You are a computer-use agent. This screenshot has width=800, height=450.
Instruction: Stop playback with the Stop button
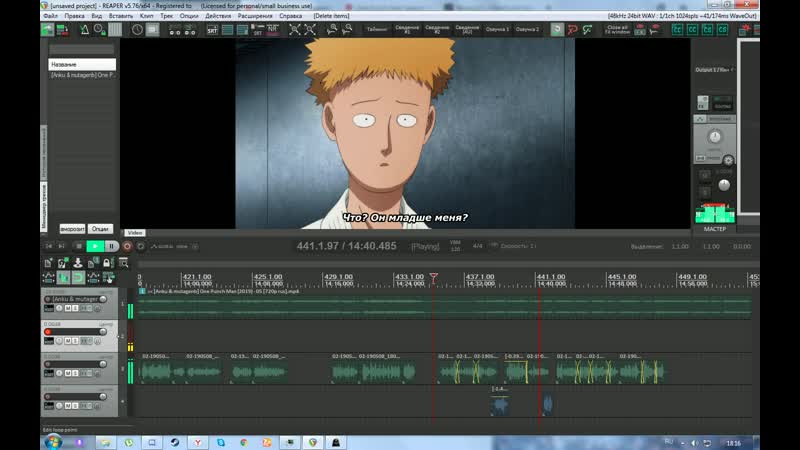79,246
